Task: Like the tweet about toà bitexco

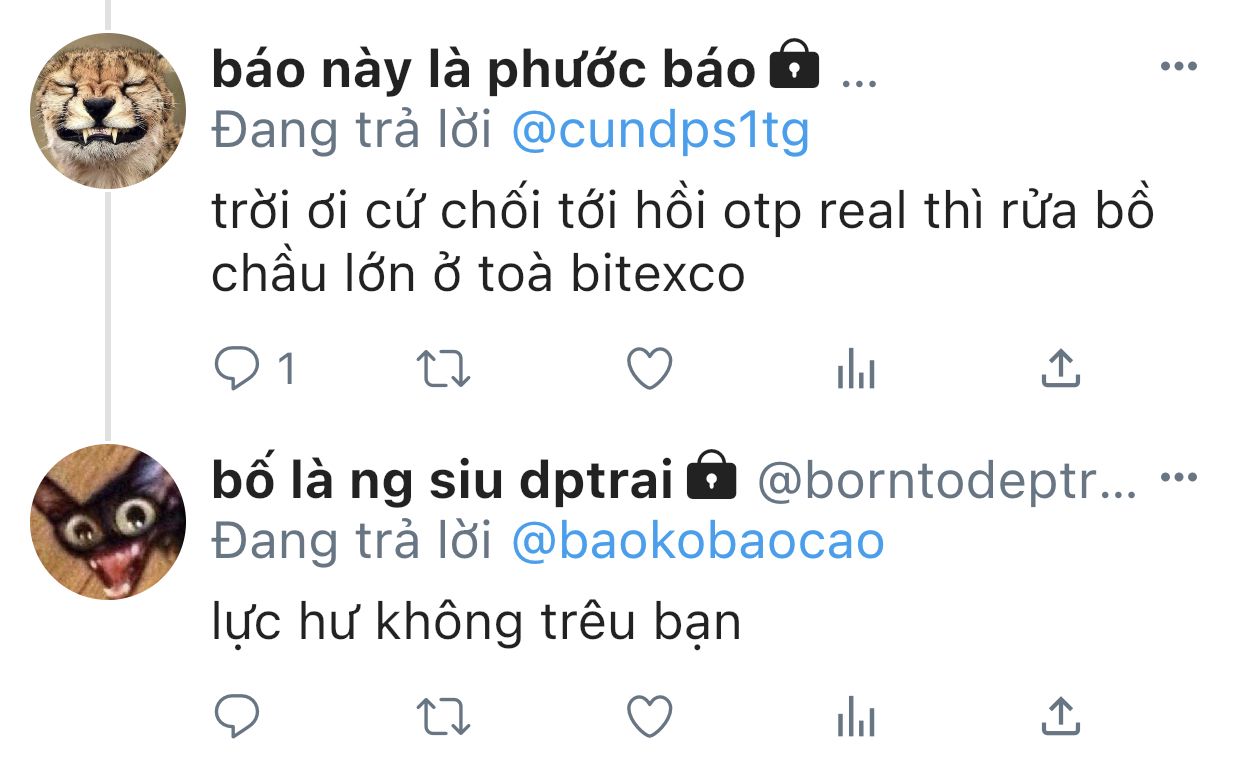Action: 649,370
